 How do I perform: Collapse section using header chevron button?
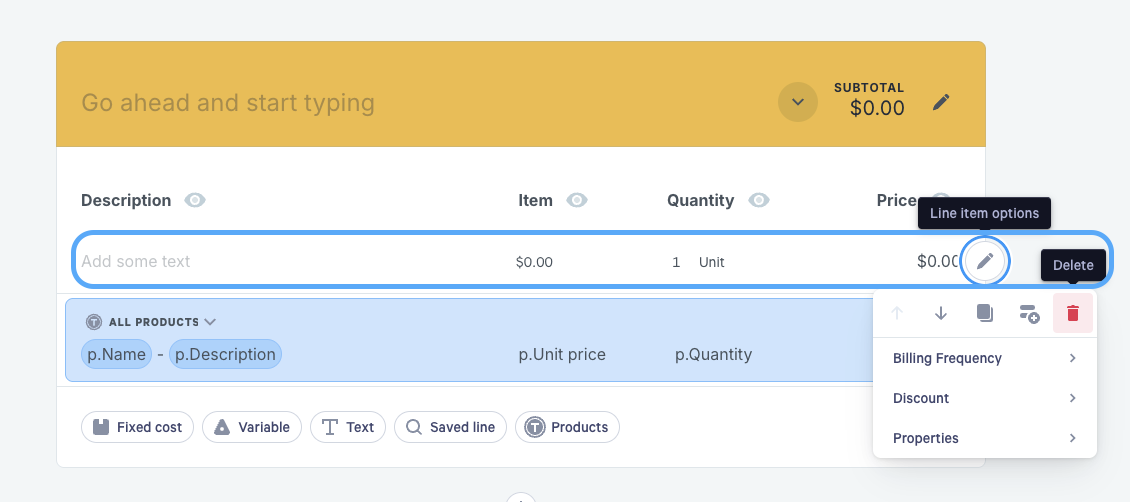coord(797,102)
